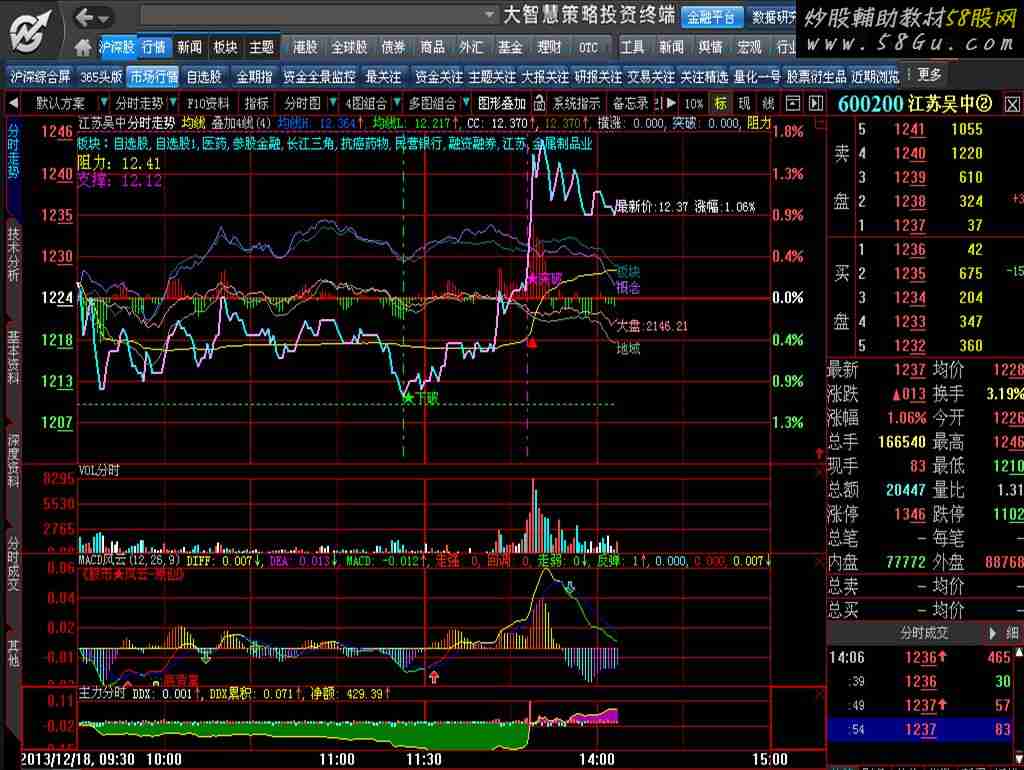The image size is (1024, 770).
Task: Toggle the 标 marker button
Action: click(720, 103)
